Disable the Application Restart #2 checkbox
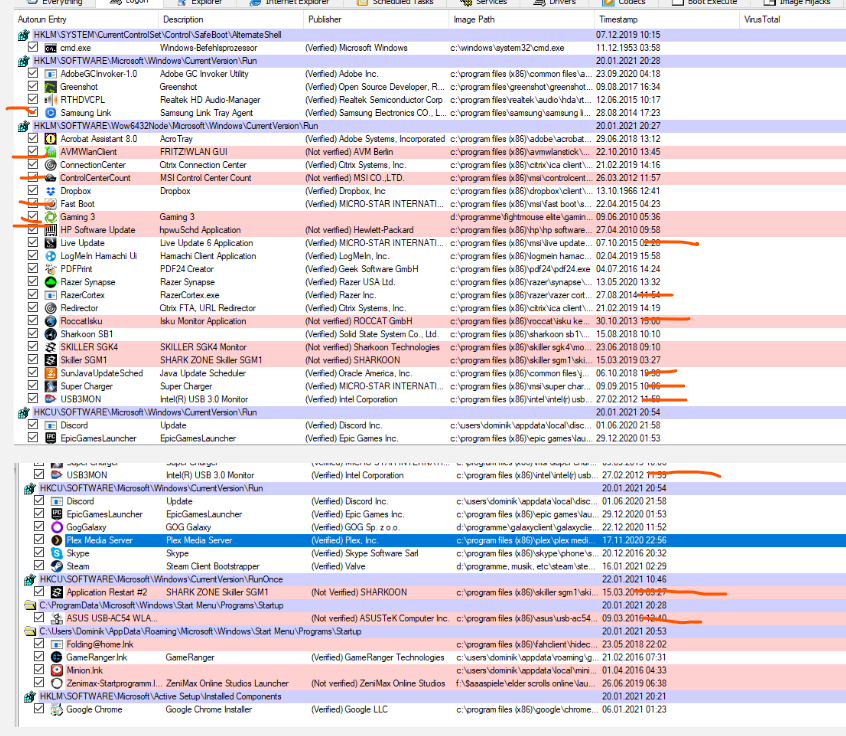This screenshot has height=736, width=846. point(39,591)
